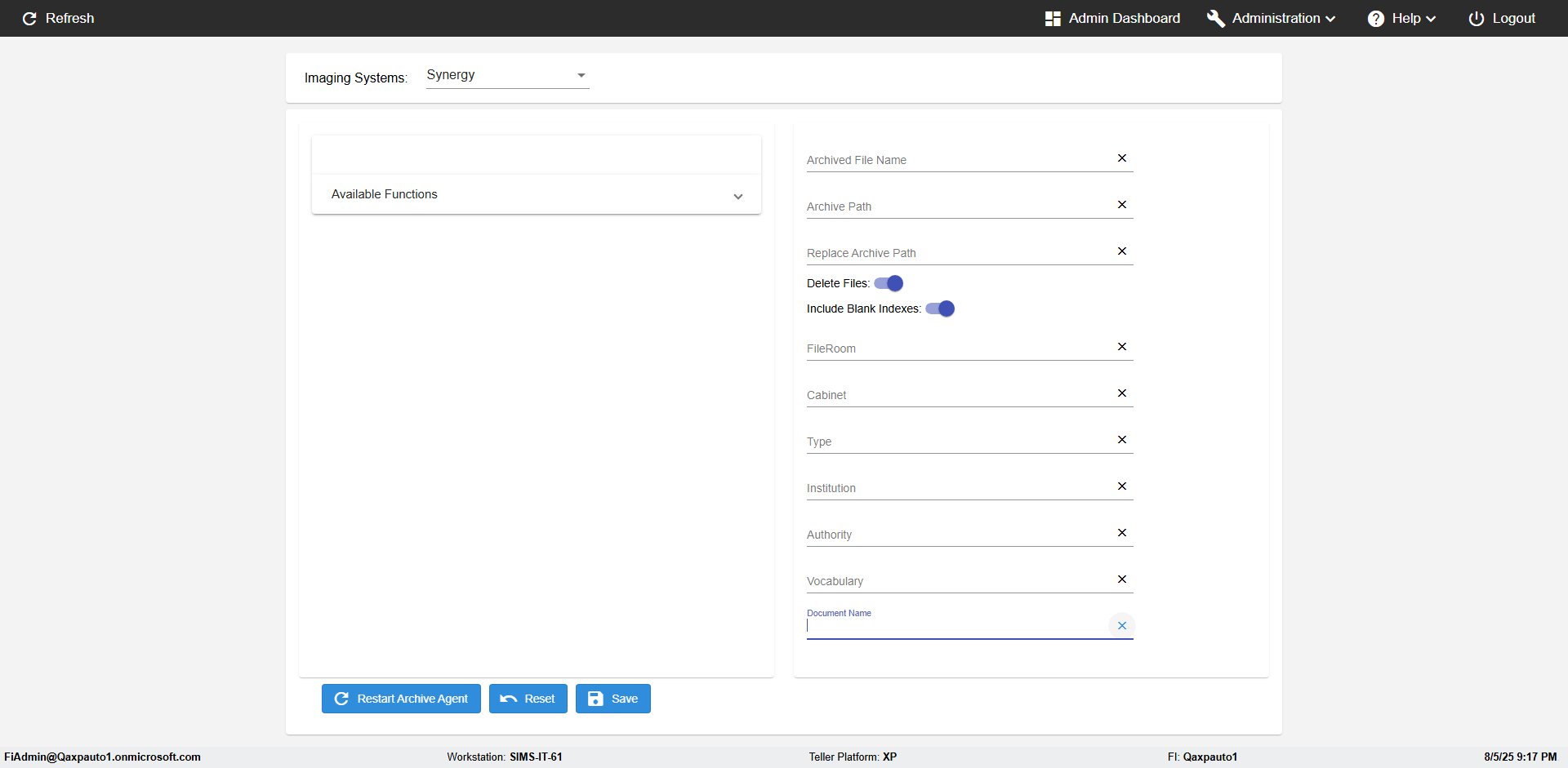1568x768 pixels.
Task: Click the FiAdmin@Qaxpauto1.onmicrosoft.com status text
Action: pyautogui.click(x=103, y=757)
